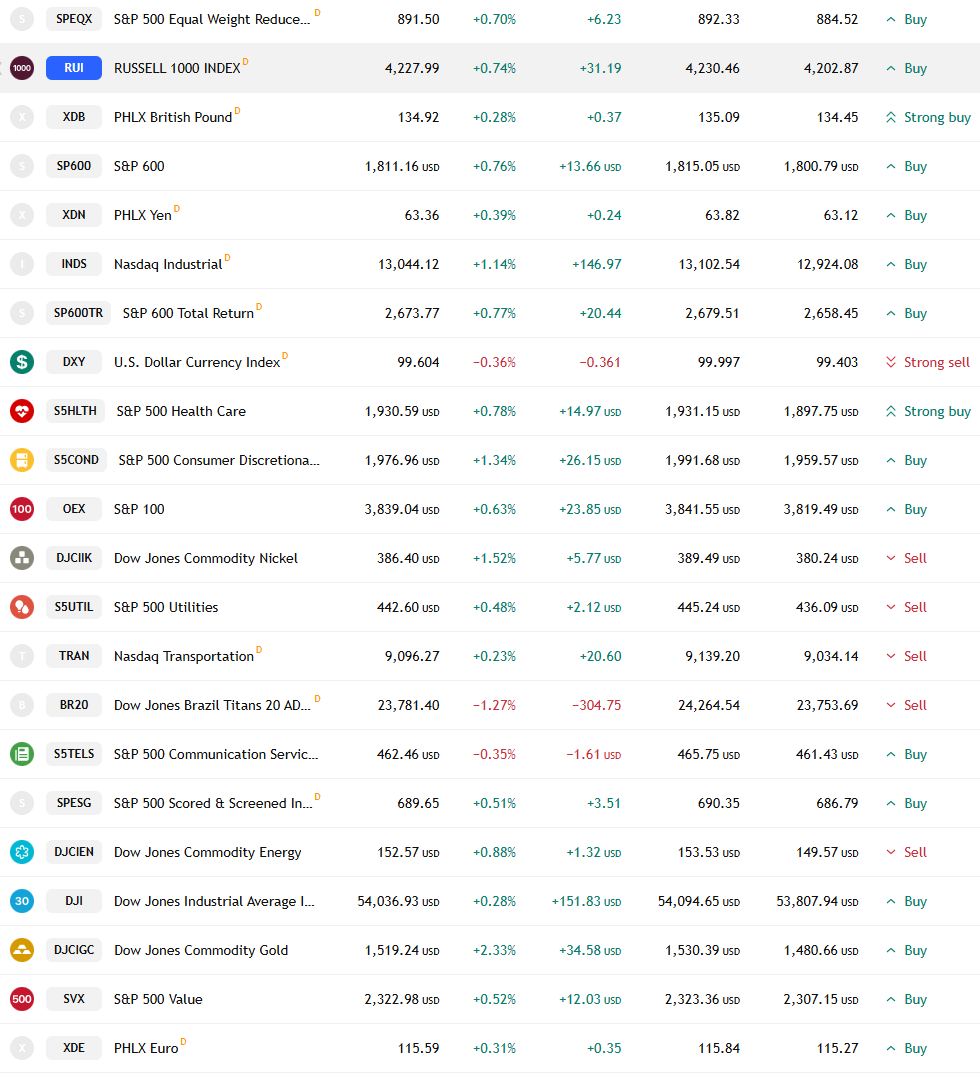980x1074 pixels.
Task: Open the Dow Jones Commodity Gold link
Action: 201,950
